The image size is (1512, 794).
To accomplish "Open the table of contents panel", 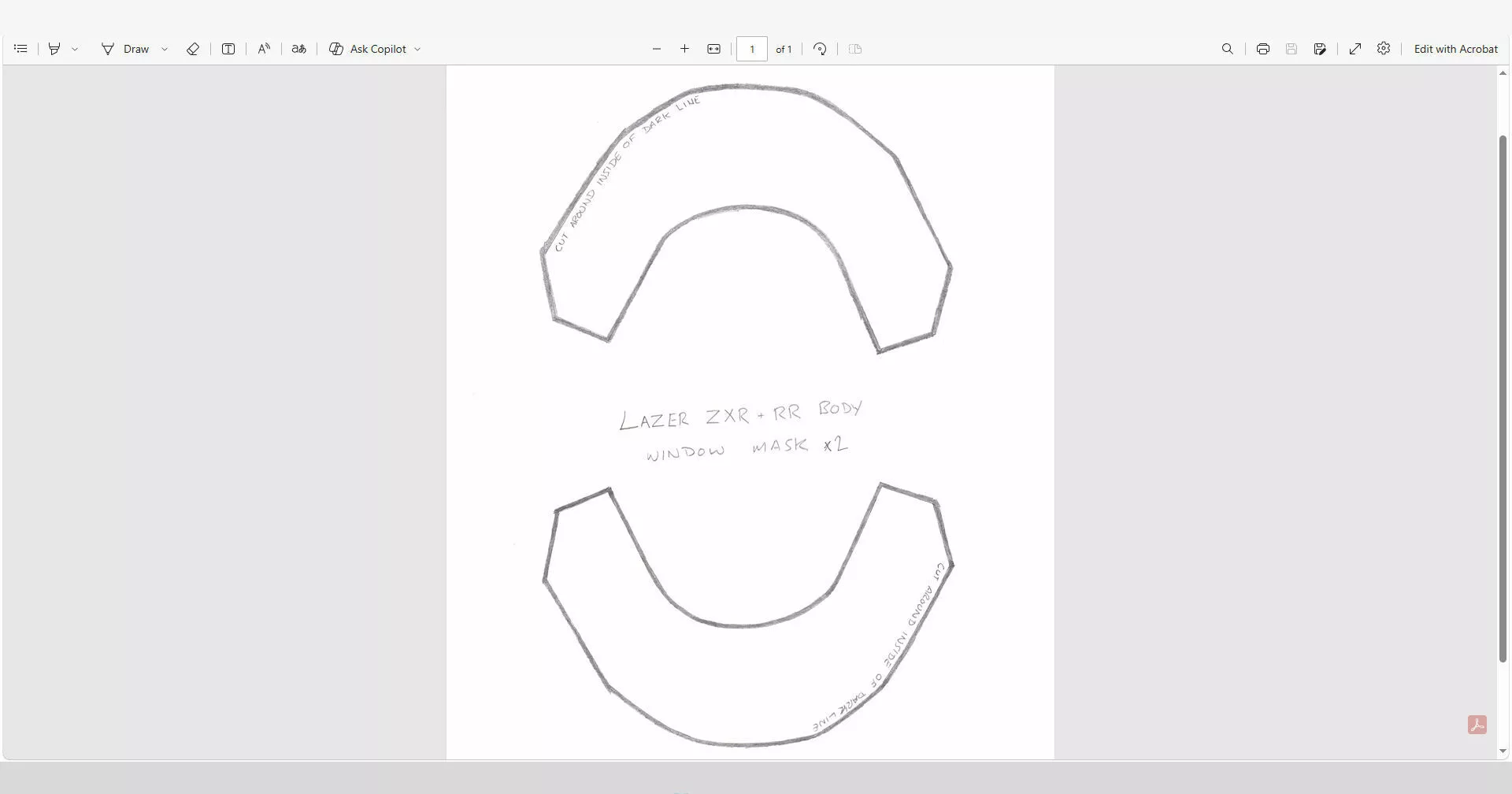I will coord(20,49).
